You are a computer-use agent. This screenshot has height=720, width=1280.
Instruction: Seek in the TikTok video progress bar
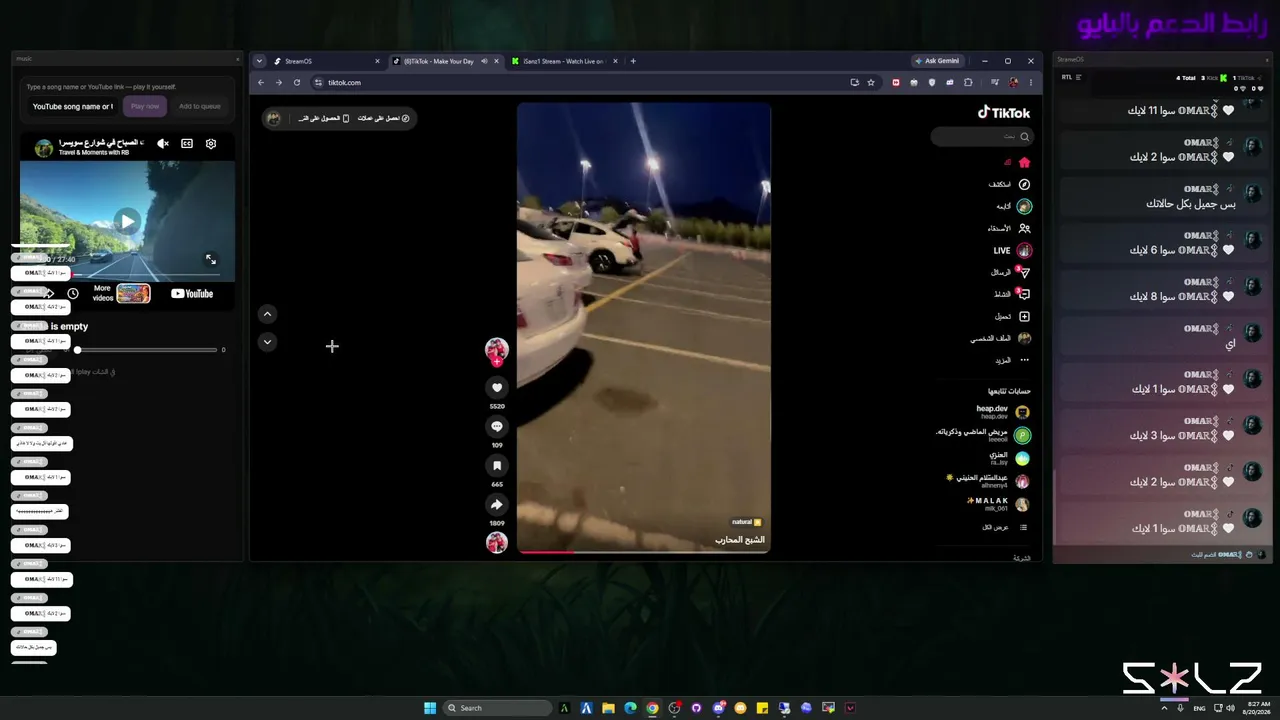(x=644, y=552)
